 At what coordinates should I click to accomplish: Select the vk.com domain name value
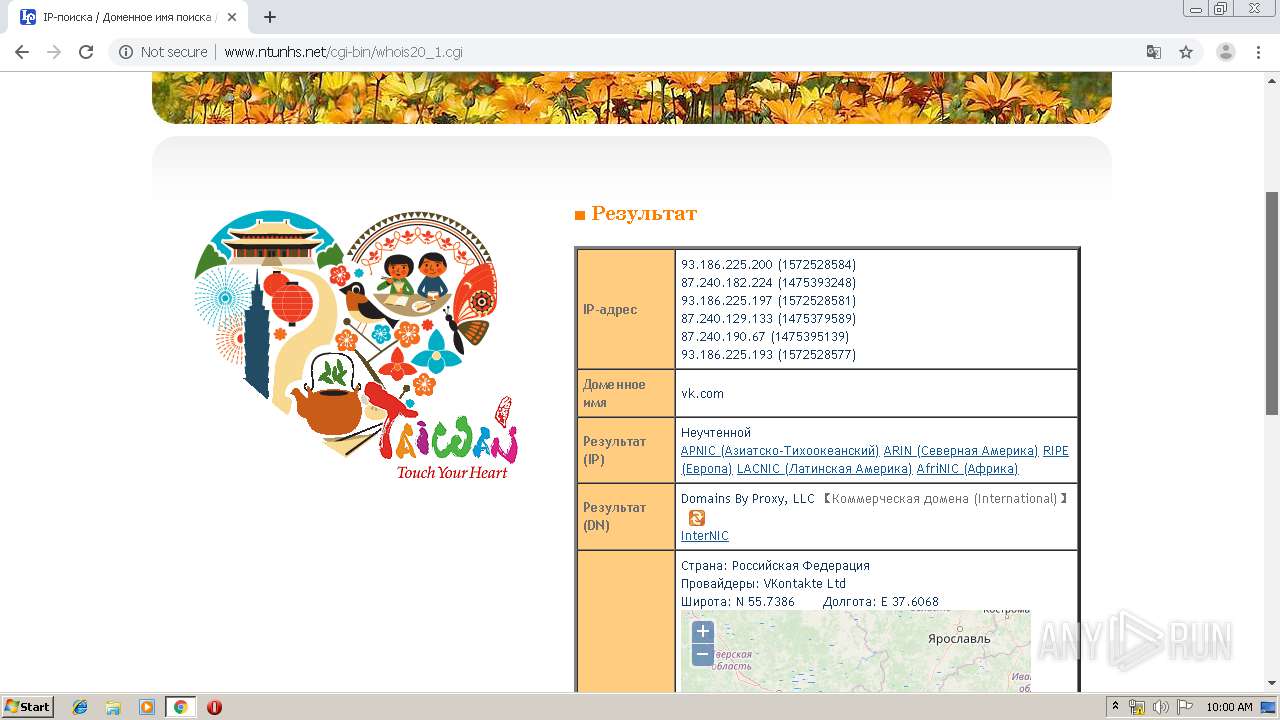(x=702, y=394)
